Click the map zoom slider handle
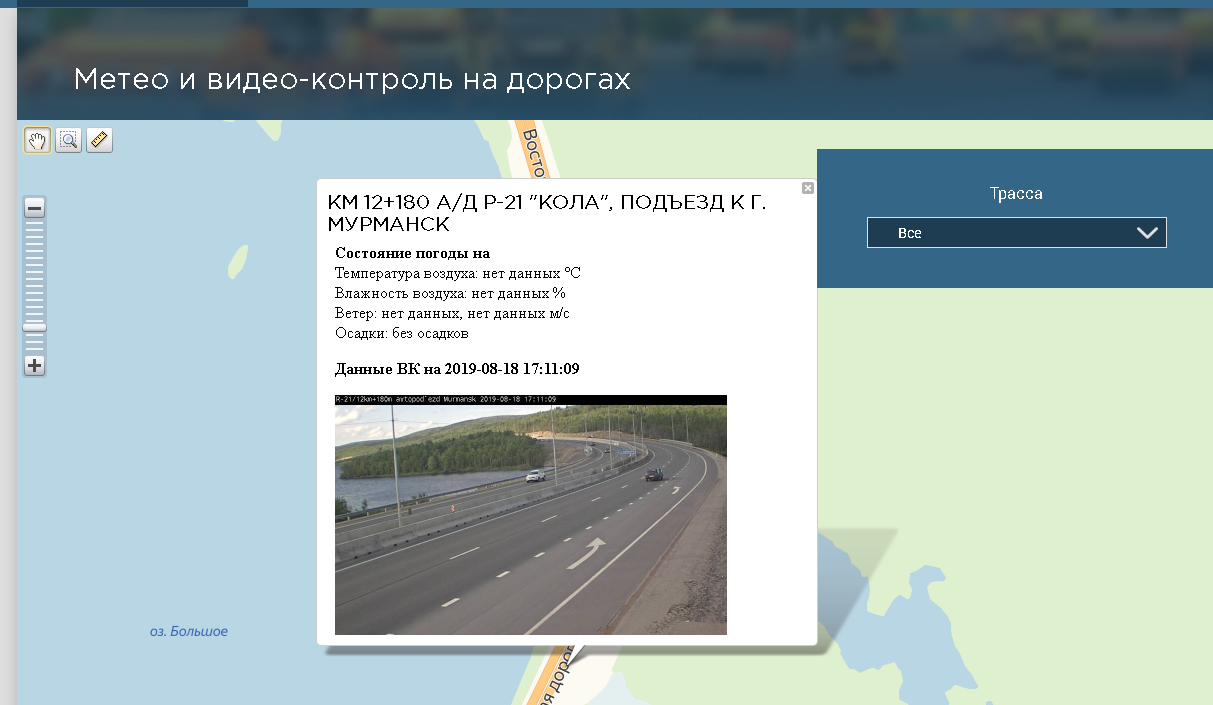This screenshot has width=1213, height=705. pyautogui.click(x=34, y=327)
